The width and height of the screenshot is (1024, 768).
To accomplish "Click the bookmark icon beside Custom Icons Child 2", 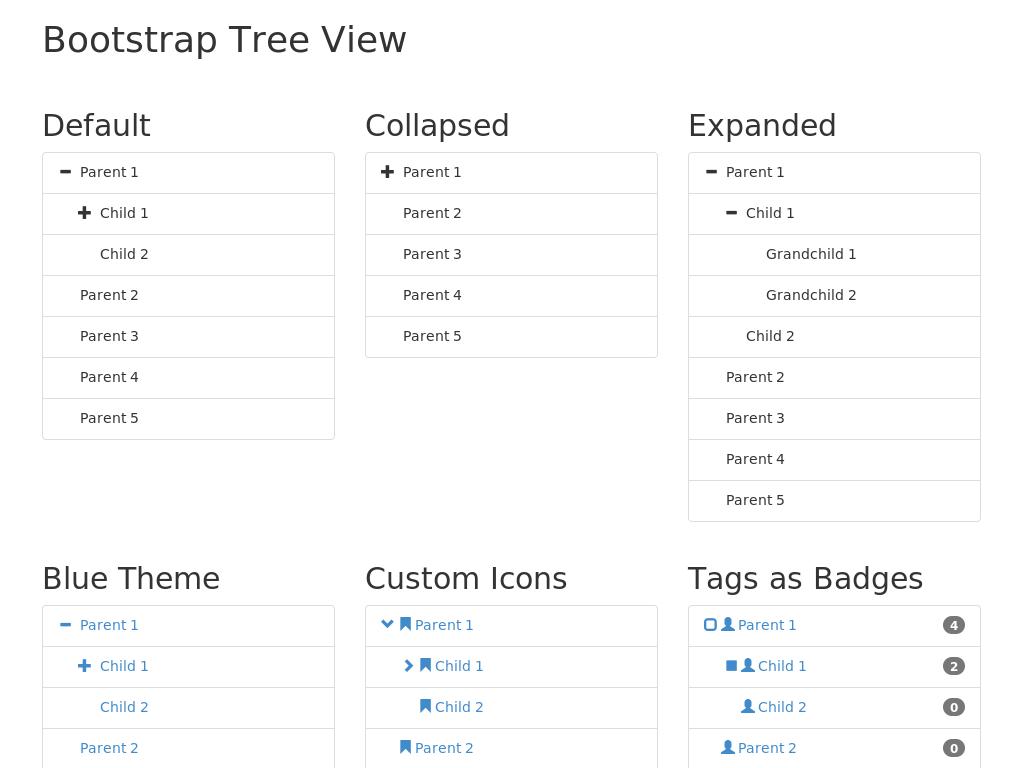I will point(425,706).
